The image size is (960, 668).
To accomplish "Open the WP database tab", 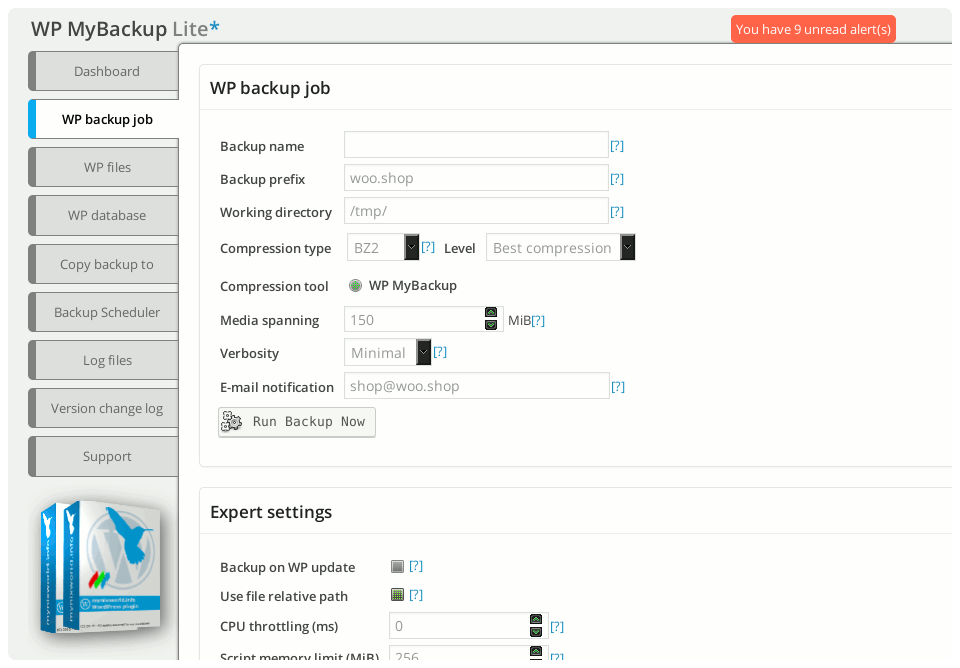I will click(x=104, y=216).
